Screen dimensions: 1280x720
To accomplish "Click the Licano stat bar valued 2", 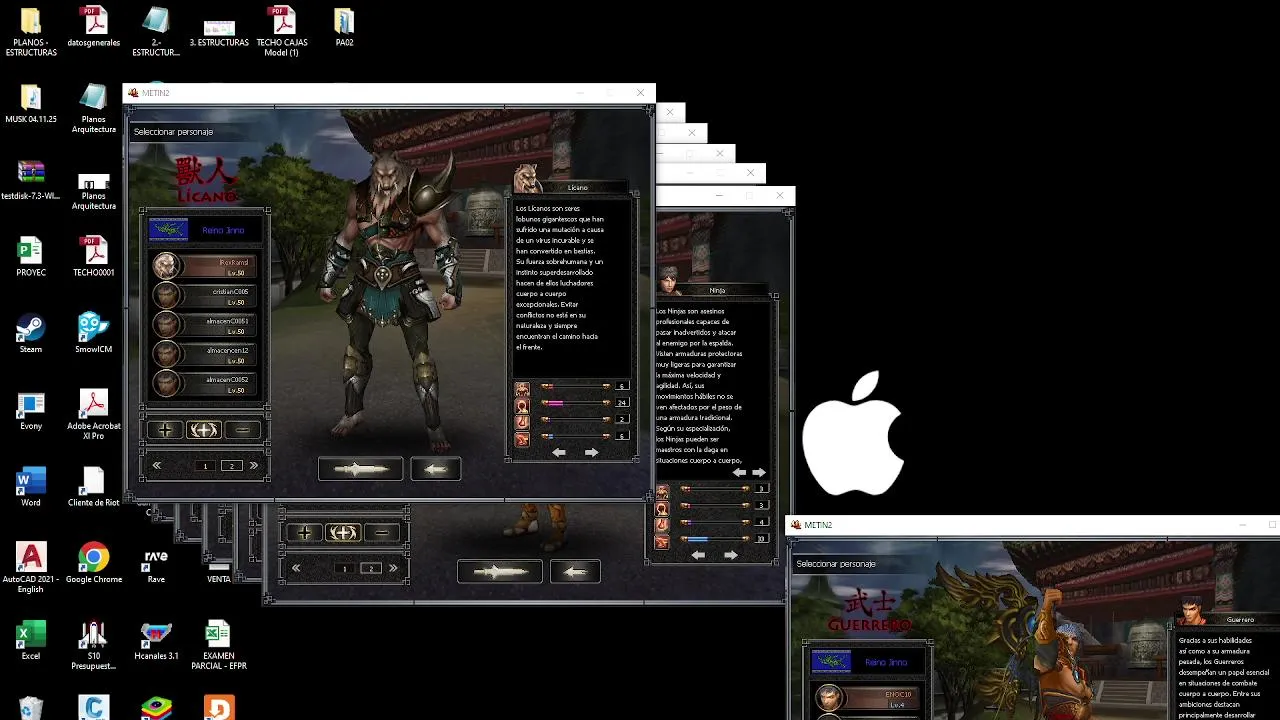I will coord(575,419).
